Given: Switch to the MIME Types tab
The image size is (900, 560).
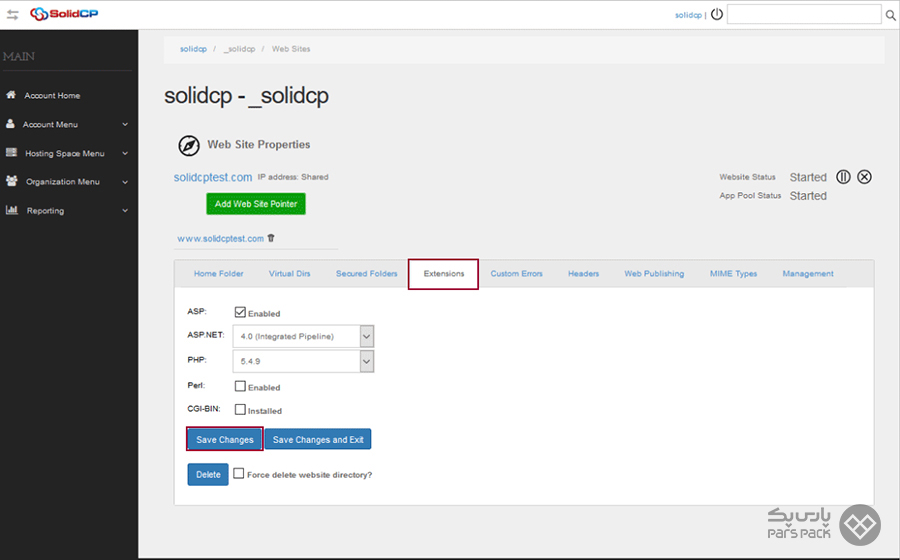Looking at the screenshot, I should (733, 273).
